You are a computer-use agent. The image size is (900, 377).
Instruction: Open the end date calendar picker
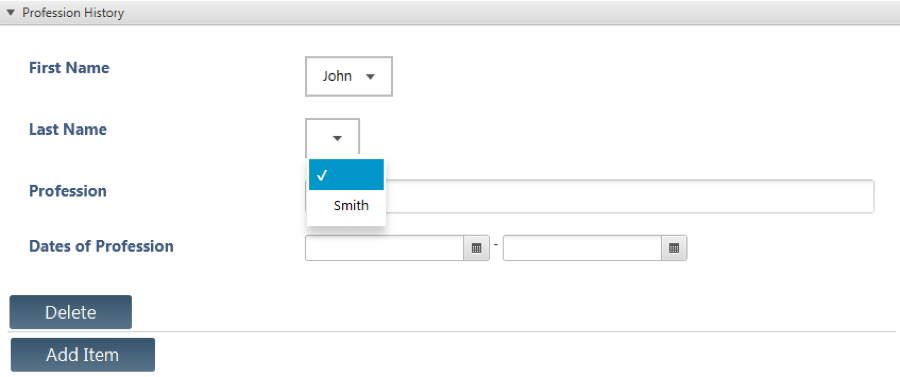[674, 248]
